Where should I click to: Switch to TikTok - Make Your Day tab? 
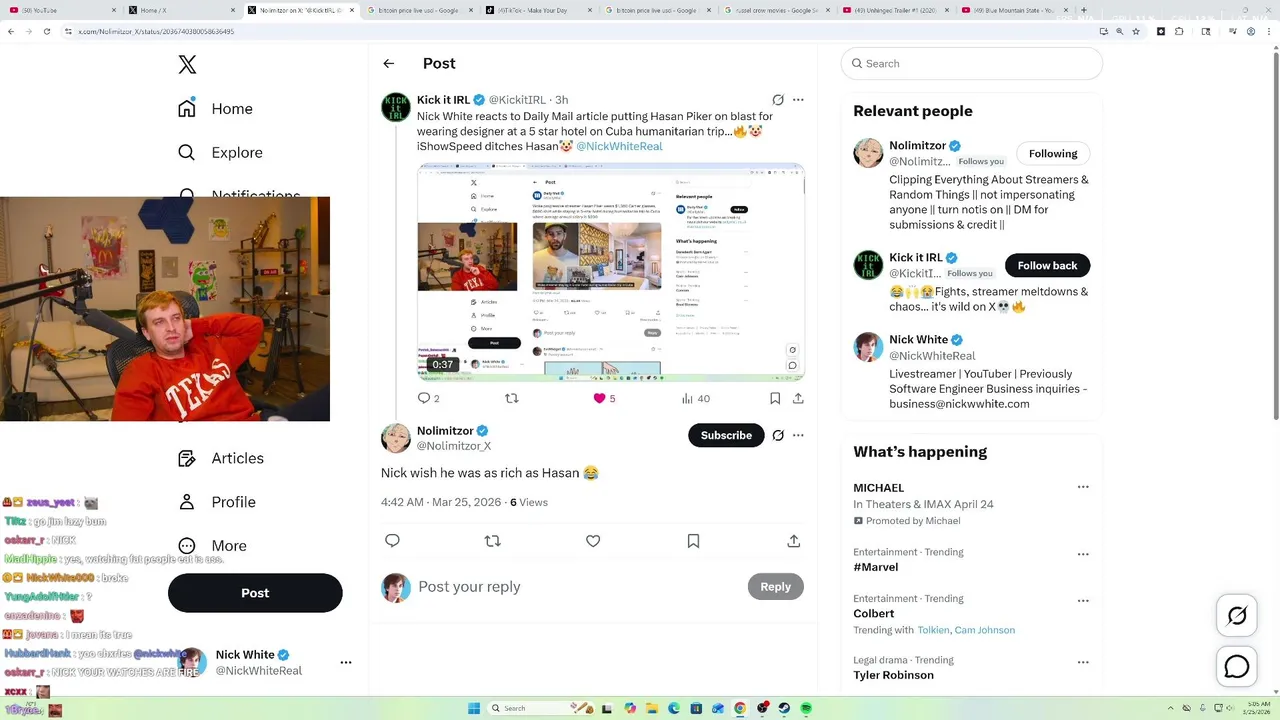(x=538, y=10)
